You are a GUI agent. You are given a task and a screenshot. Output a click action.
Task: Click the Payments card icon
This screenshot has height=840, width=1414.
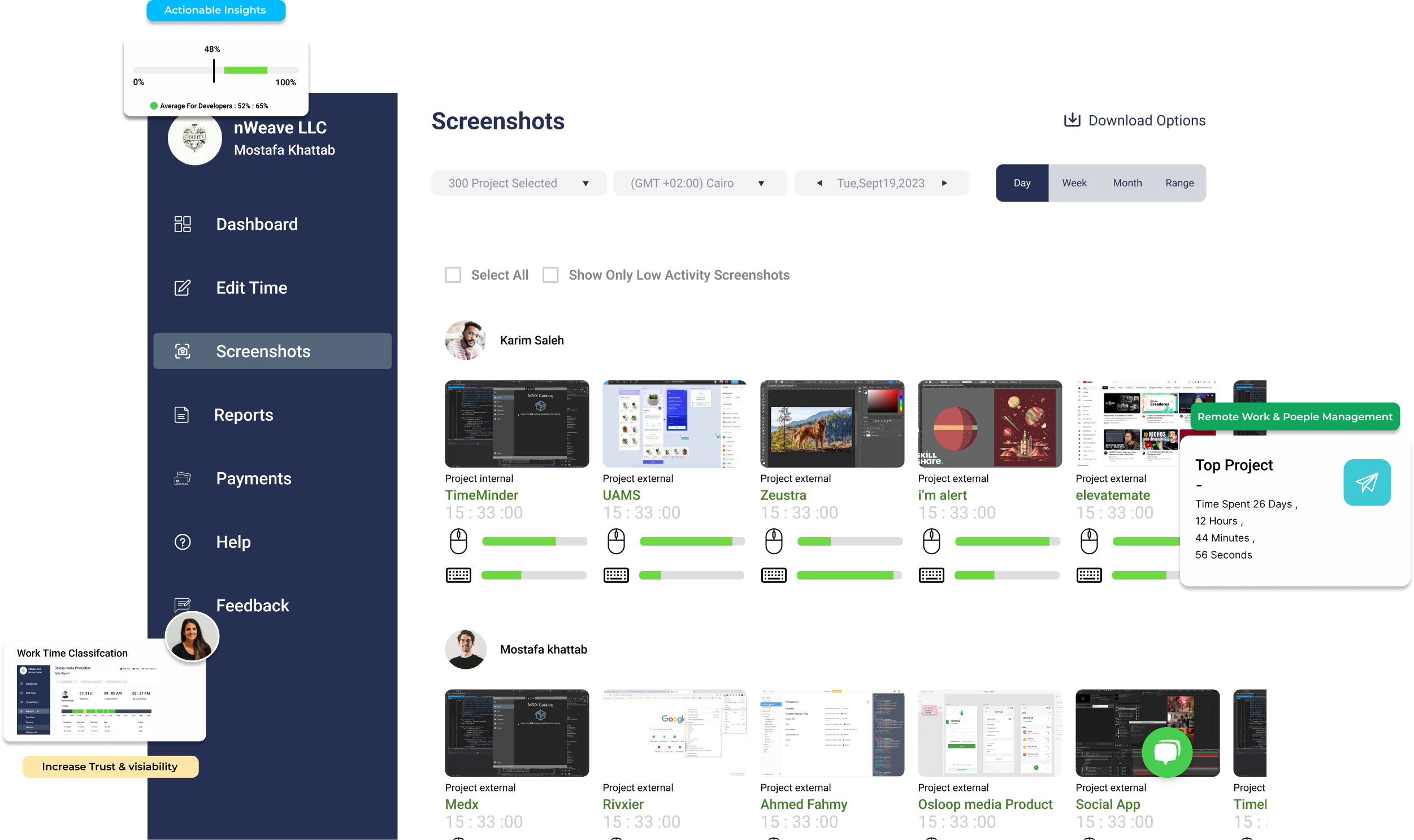pos(183,478)
